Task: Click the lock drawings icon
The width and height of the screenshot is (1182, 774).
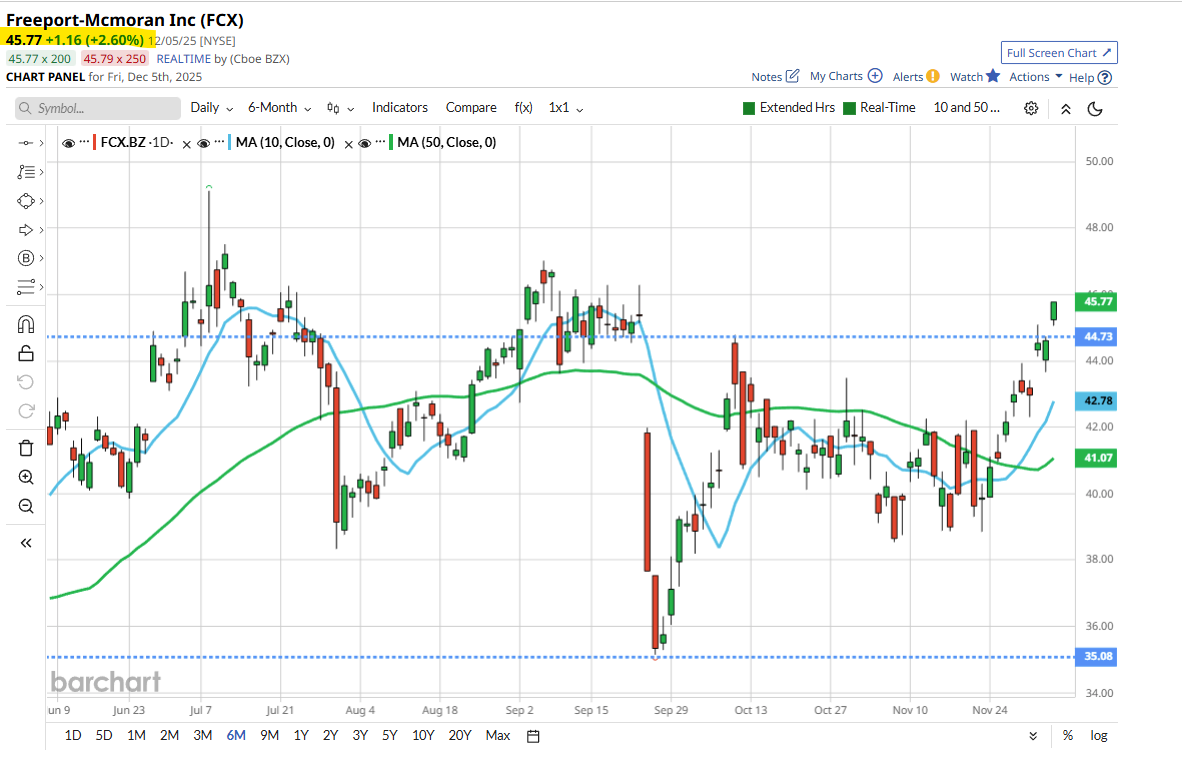Action: pyautogui.click(x=26, y=353)
